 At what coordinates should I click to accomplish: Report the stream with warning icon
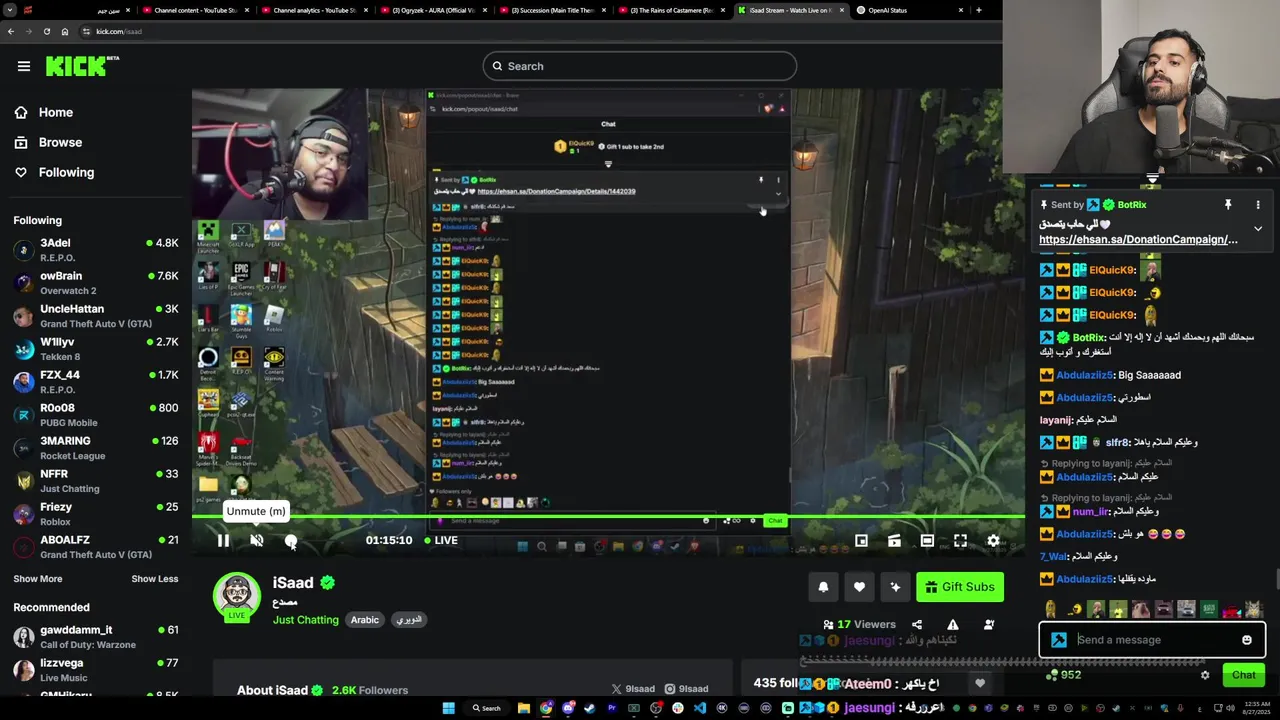(953, 624)
